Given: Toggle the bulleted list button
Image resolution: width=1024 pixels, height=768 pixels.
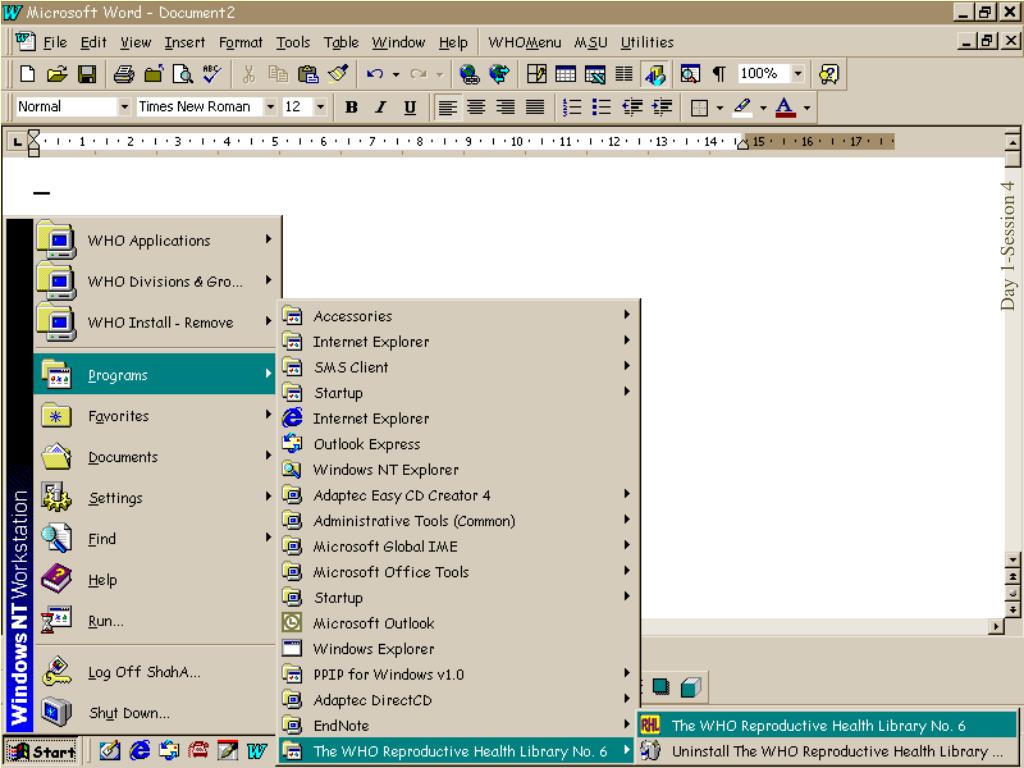Looking at the screenshot, I should tap(602, 107).
